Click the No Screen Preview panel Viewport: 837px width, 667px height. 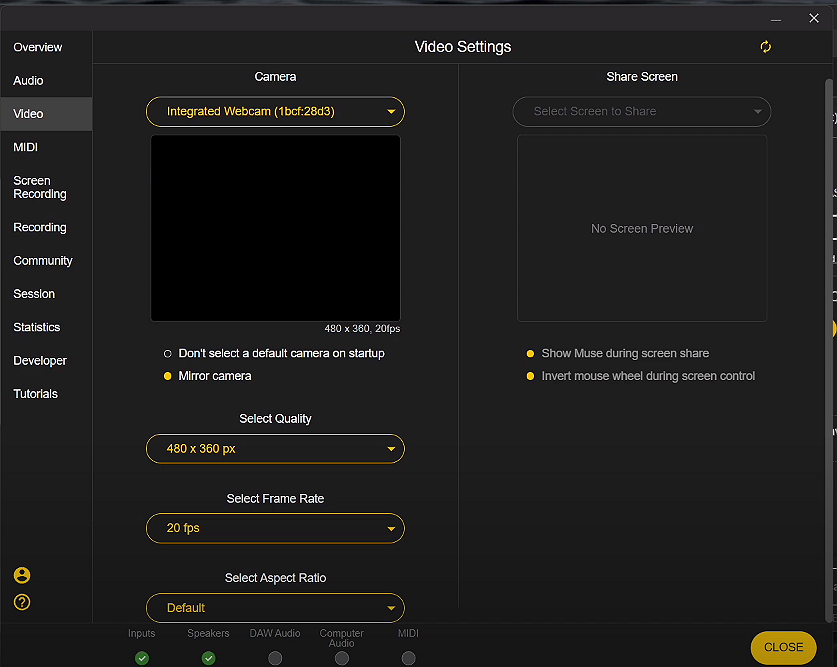642,228
